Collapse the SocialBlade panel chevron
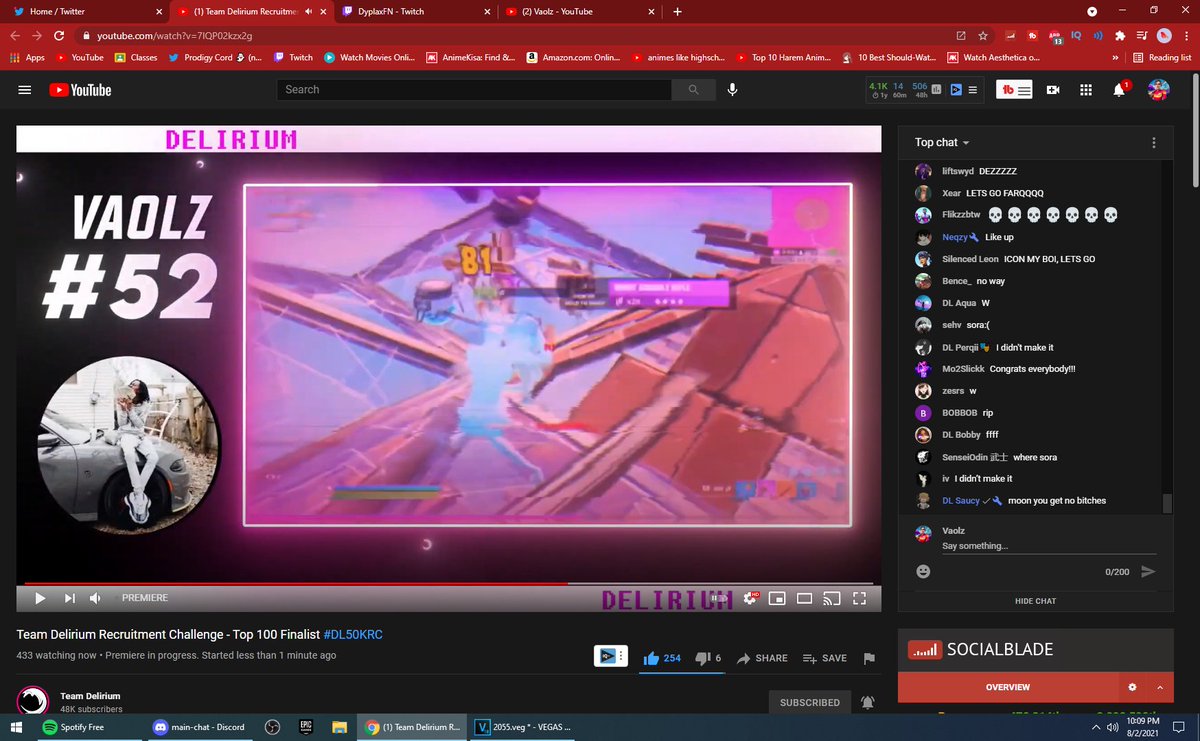This screenshot has width=1200, height=741. click(1160, 687)
